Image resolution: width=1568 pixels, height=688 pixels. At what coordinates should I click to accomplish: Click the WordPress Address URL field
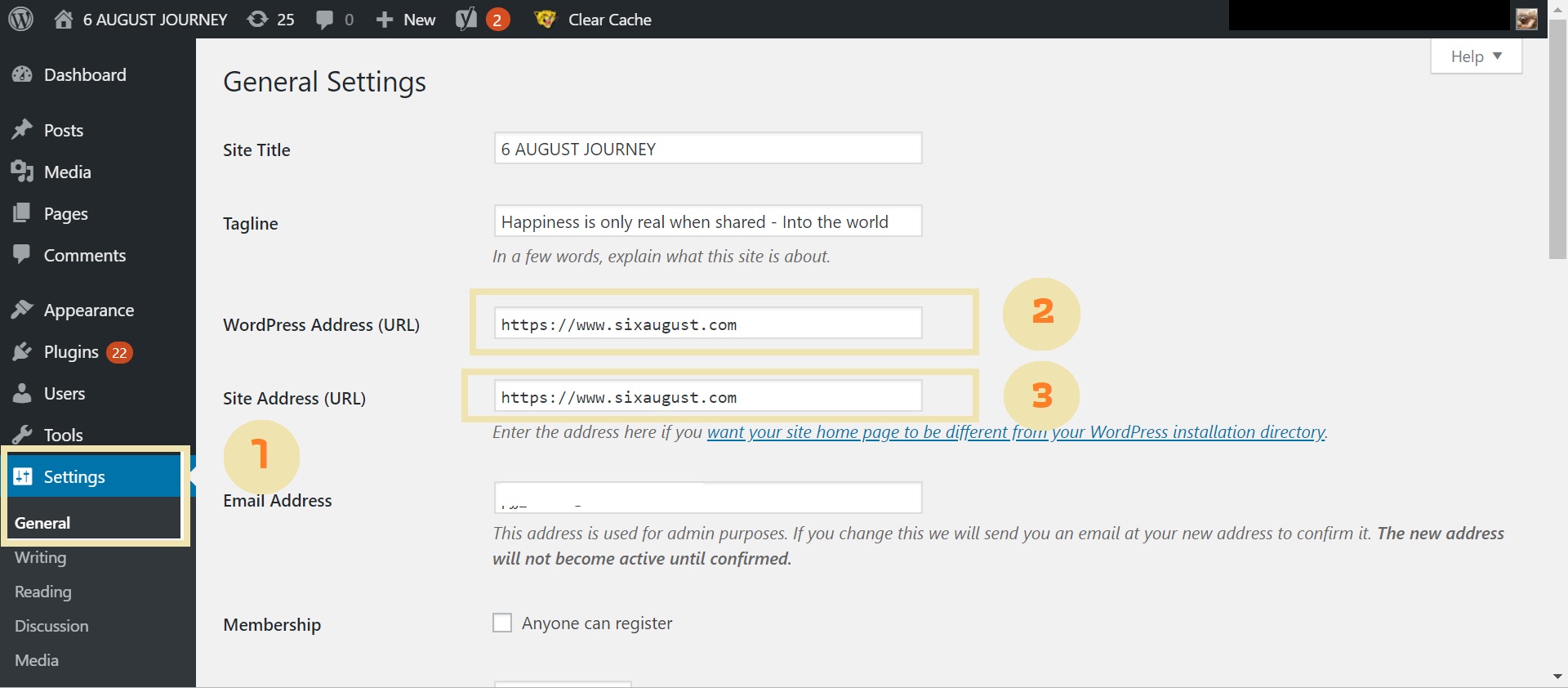(x=707, y=324)
